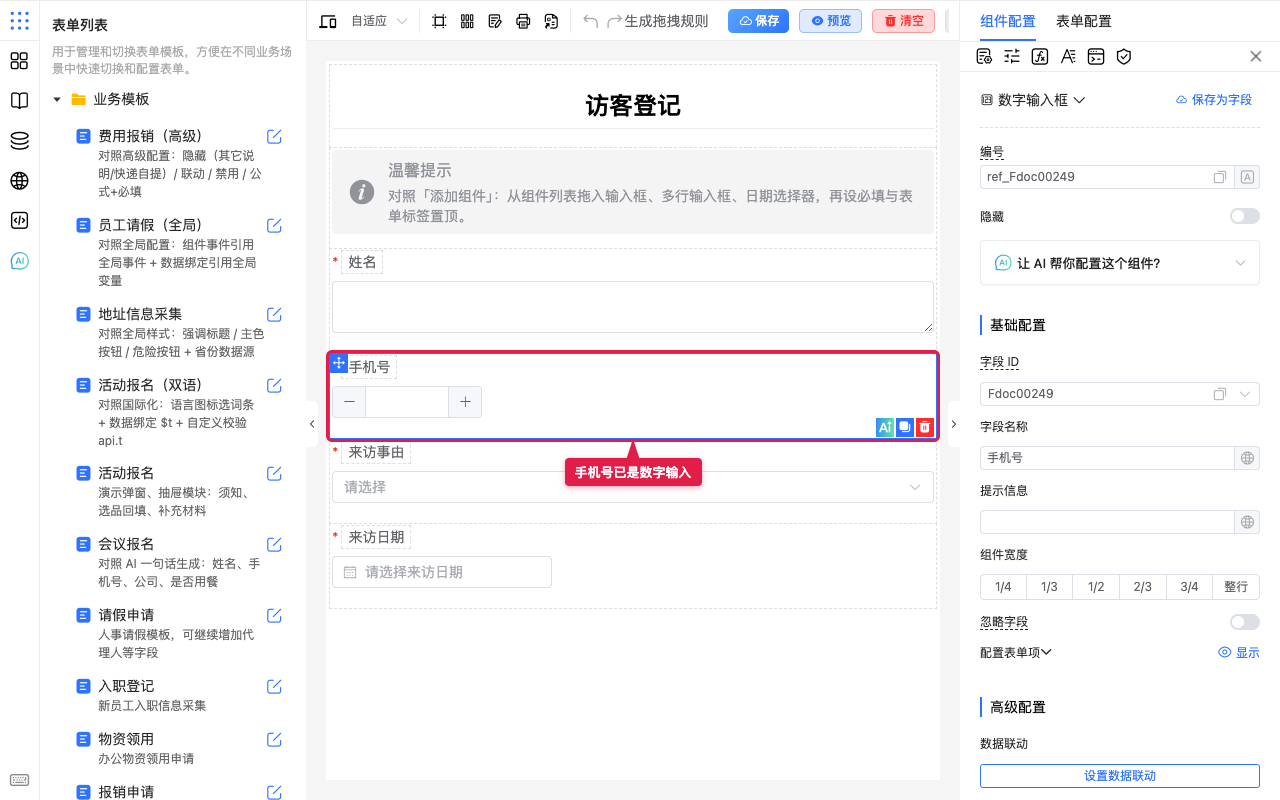This screenshot has width=1280, height=800.
Task: Open the 字段 ID dropdown arrow
Action: [1245, 394]
